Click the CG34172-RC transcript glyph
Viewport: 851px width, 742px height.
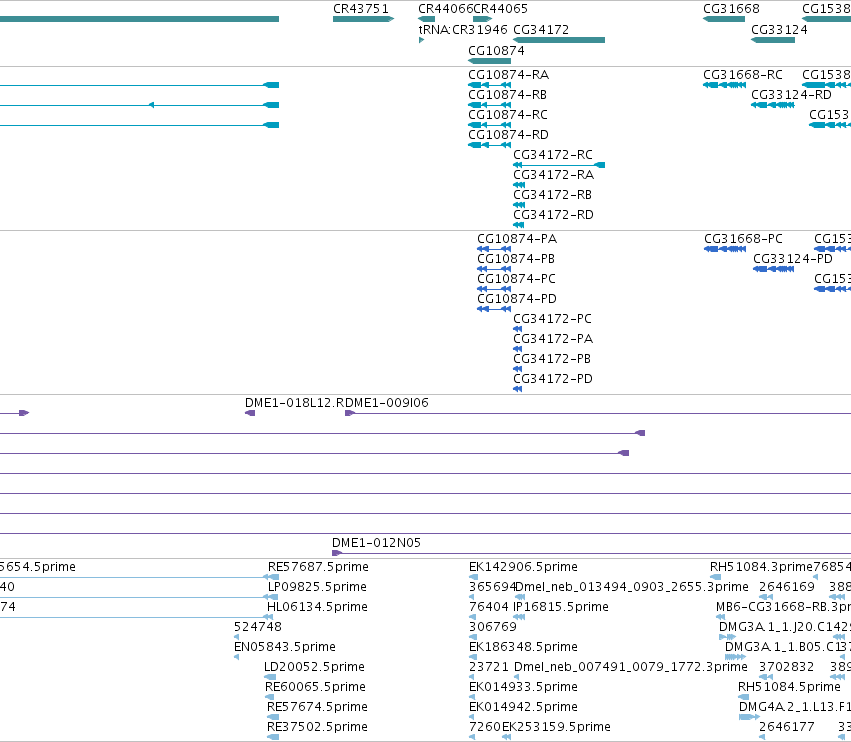pyautogui.click(x=559, y=165)
